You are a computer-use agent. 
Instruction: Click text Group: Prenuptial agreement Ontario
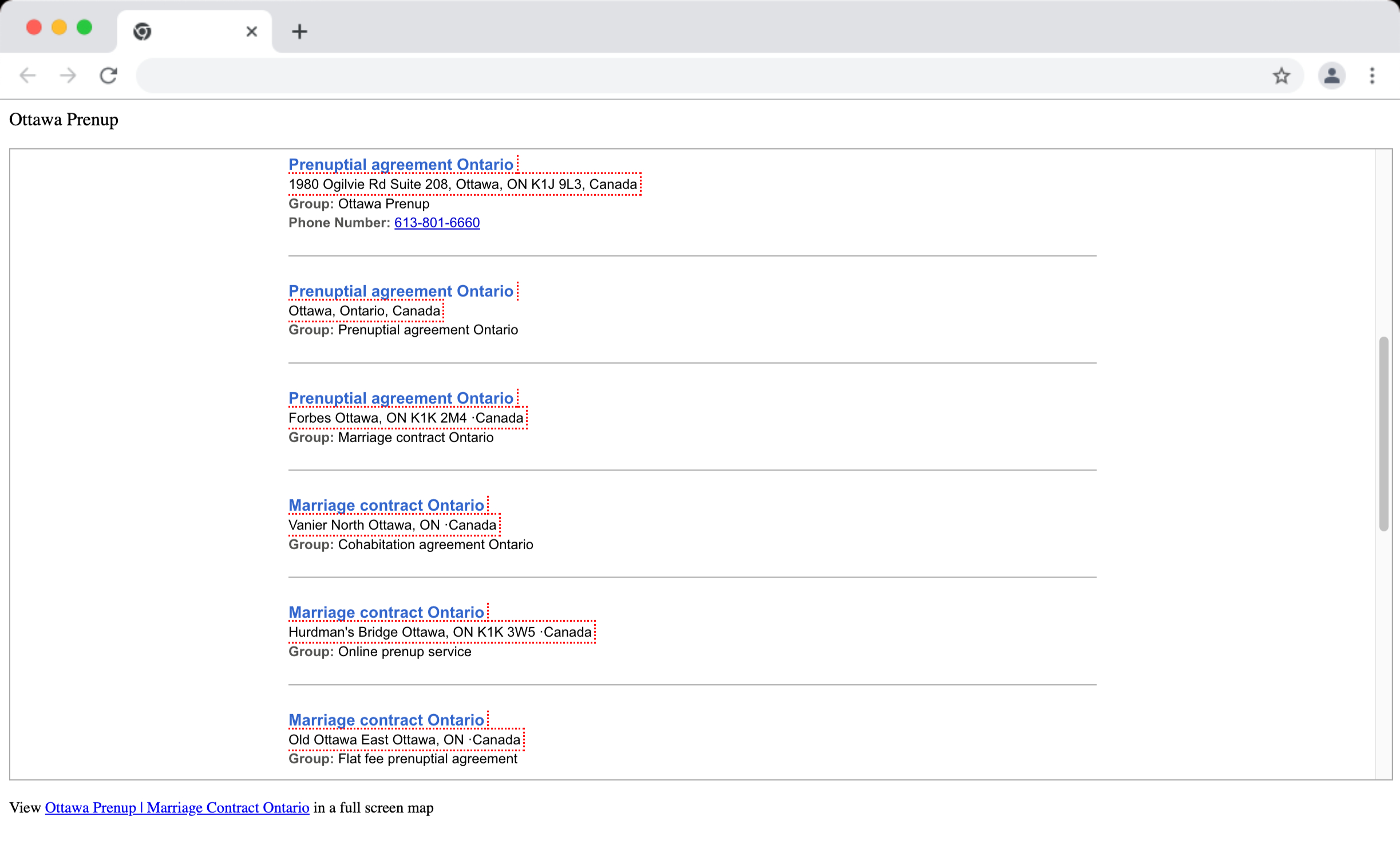click(403, 330)
